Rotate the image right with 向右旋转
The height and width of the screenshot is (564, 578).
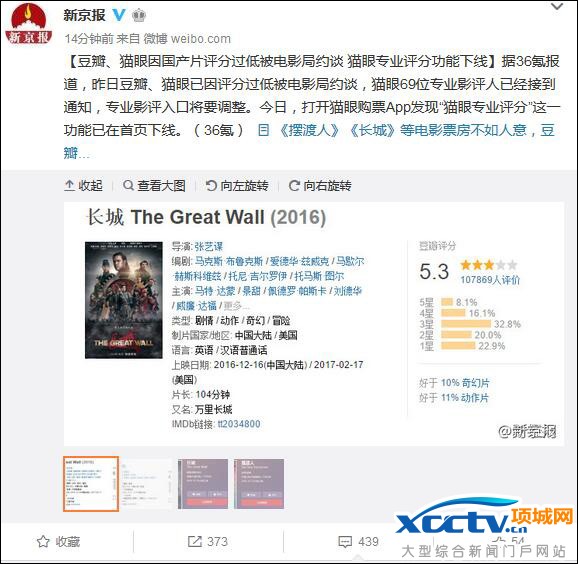(x=320, y=185)
